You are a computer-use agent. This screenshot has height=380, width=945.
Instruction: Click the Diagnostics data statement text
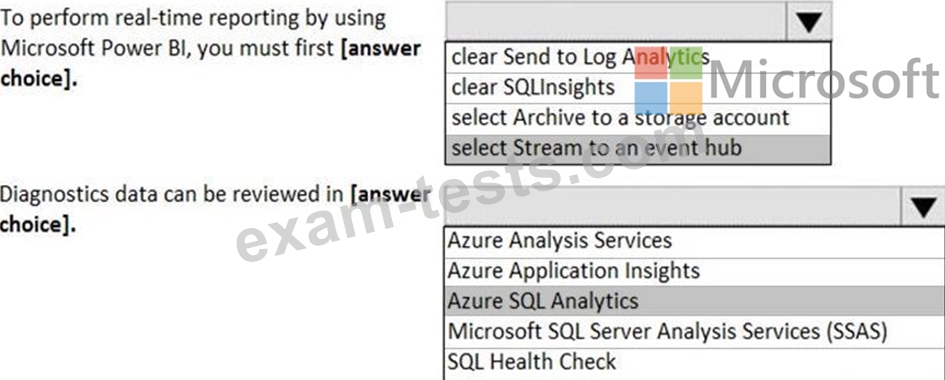215,209
